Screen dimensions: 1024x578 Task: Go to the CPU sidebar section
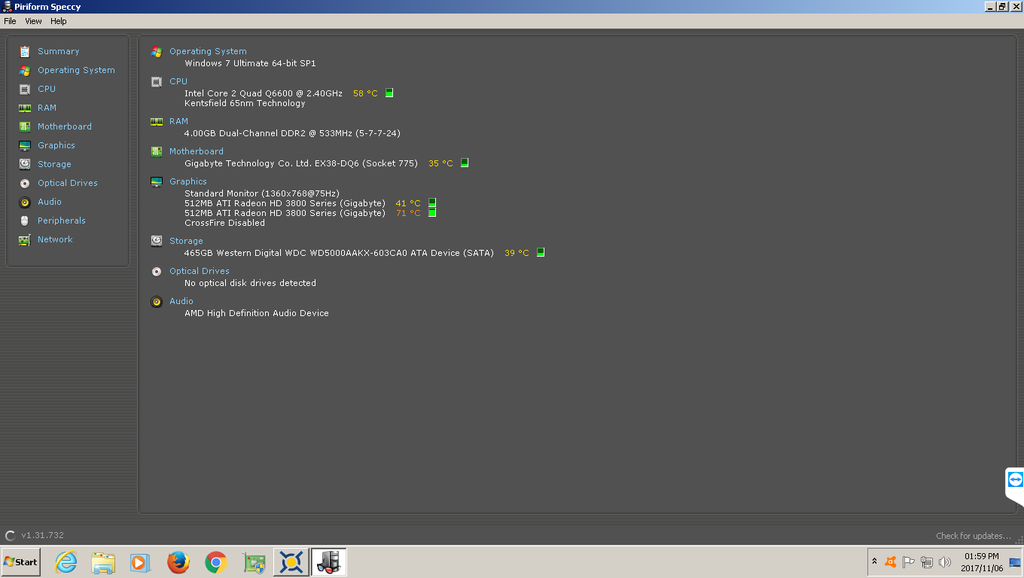coord(46,89)
